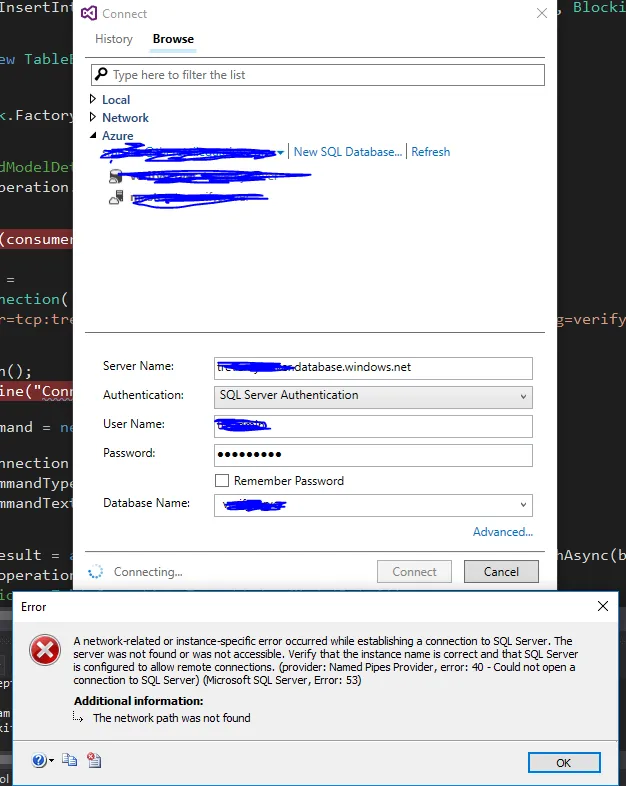Open the Advanced... connection properties link
626x786 pixels.
(503, 532)
